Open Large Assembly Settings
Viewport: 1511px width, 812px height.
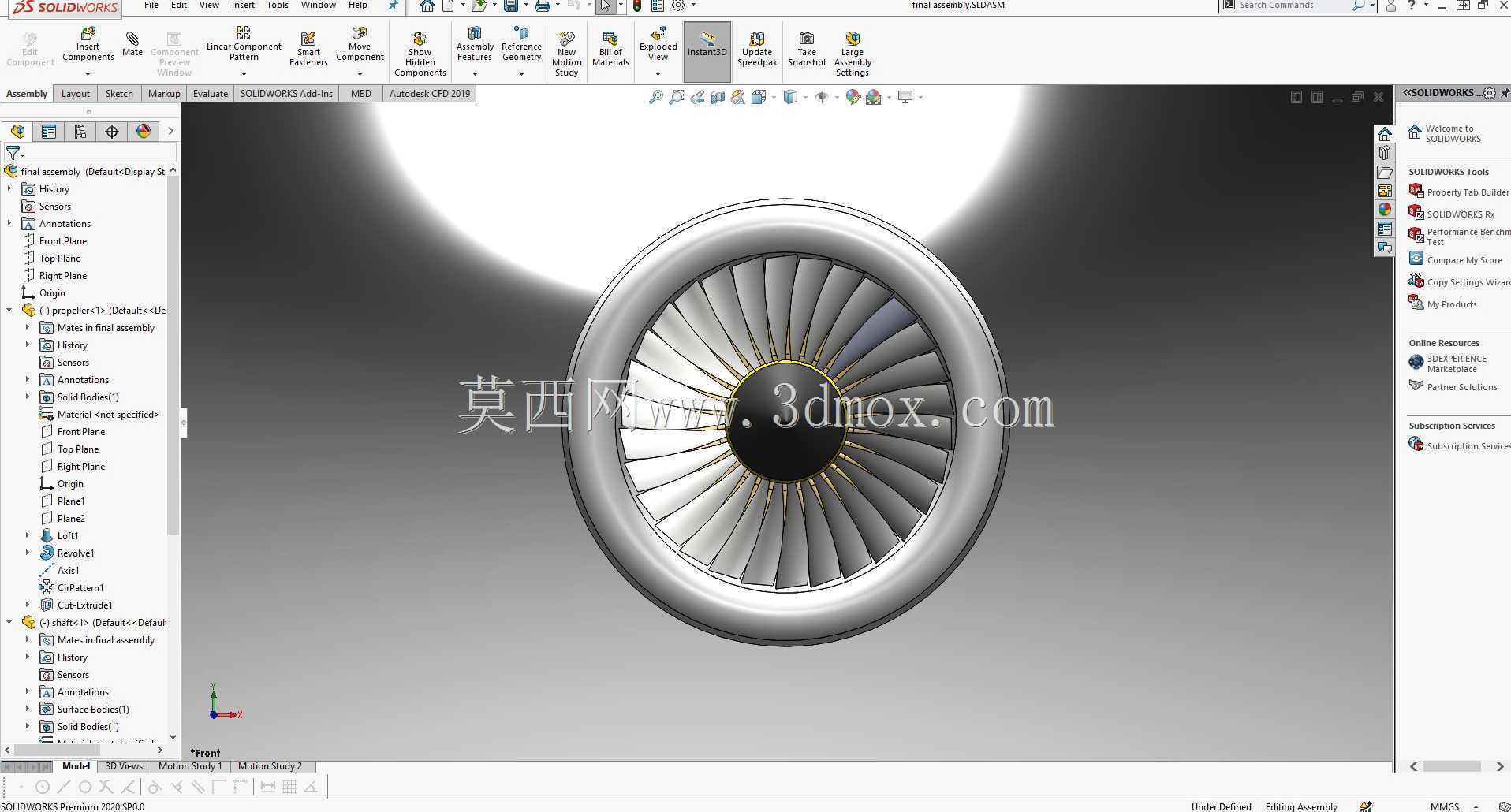pyautogui.click(x=853, y=54)
